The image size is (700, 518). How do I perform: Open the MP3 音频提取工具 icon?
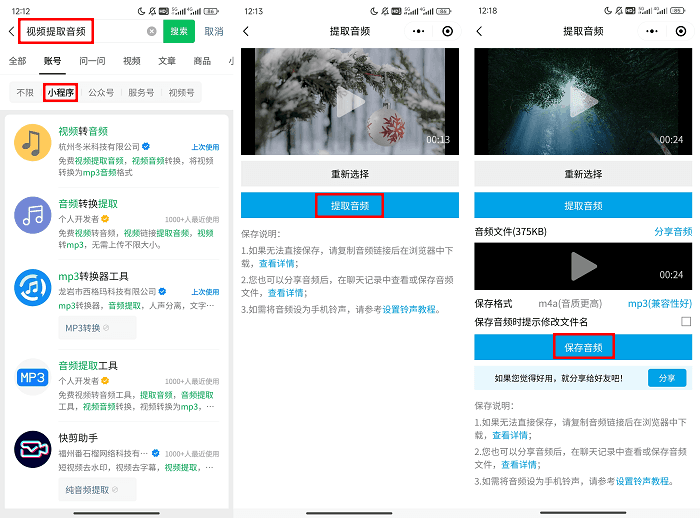(x=33, y=377)
